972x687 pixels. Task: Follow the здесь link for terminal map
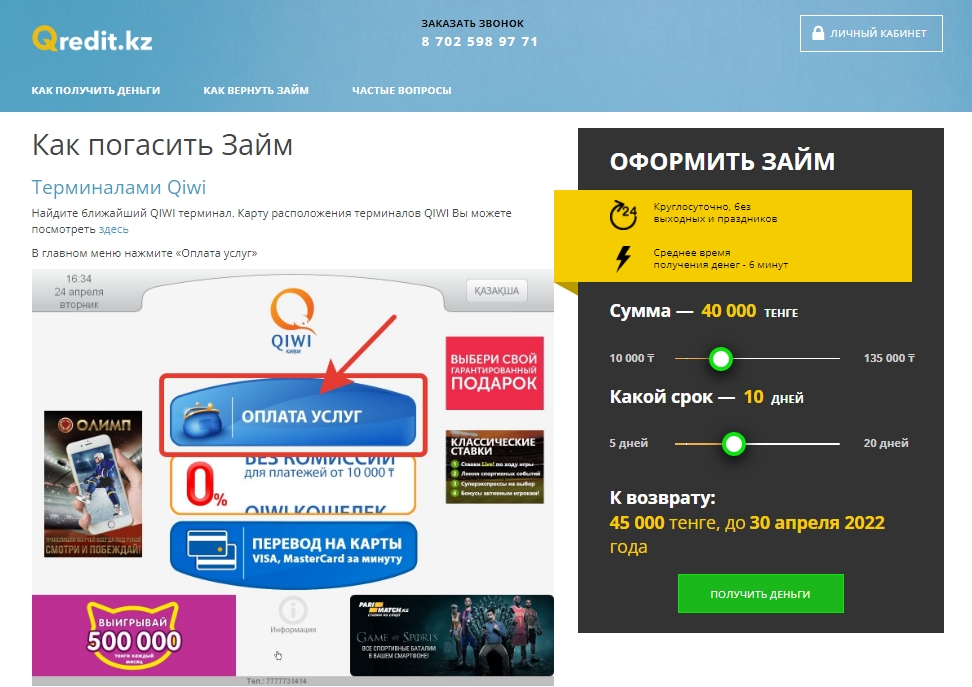[x=113, y=229]
